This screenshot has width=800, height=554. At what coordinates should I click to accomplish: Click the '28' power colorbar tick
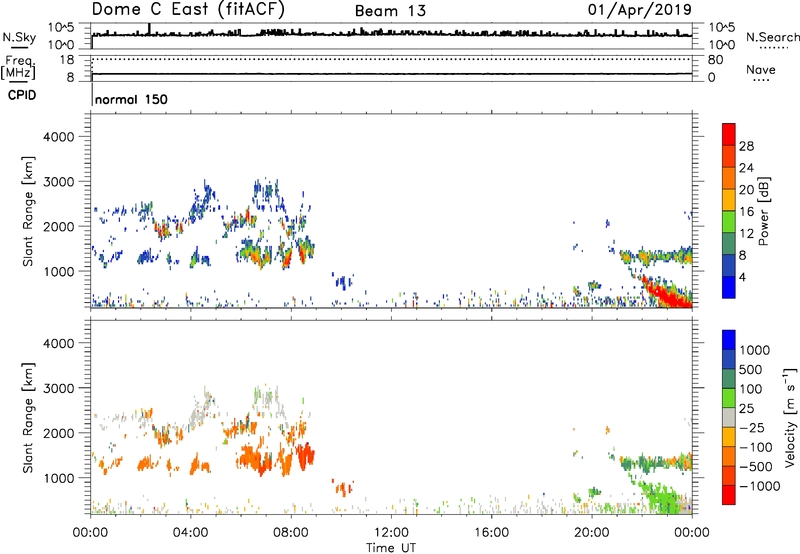click(x=746, y=146)
